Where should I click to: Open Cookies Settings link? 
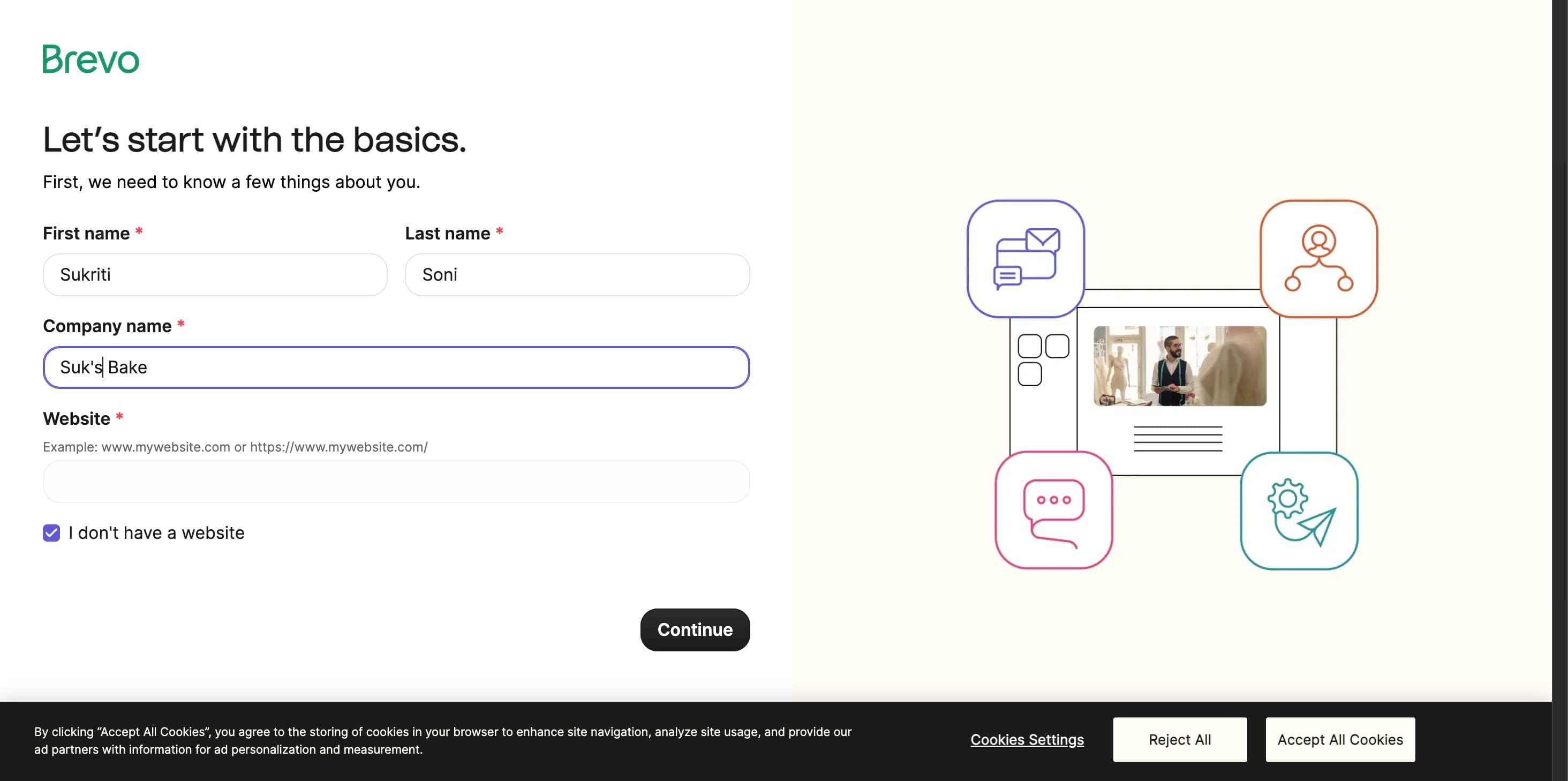point(1027,739)
